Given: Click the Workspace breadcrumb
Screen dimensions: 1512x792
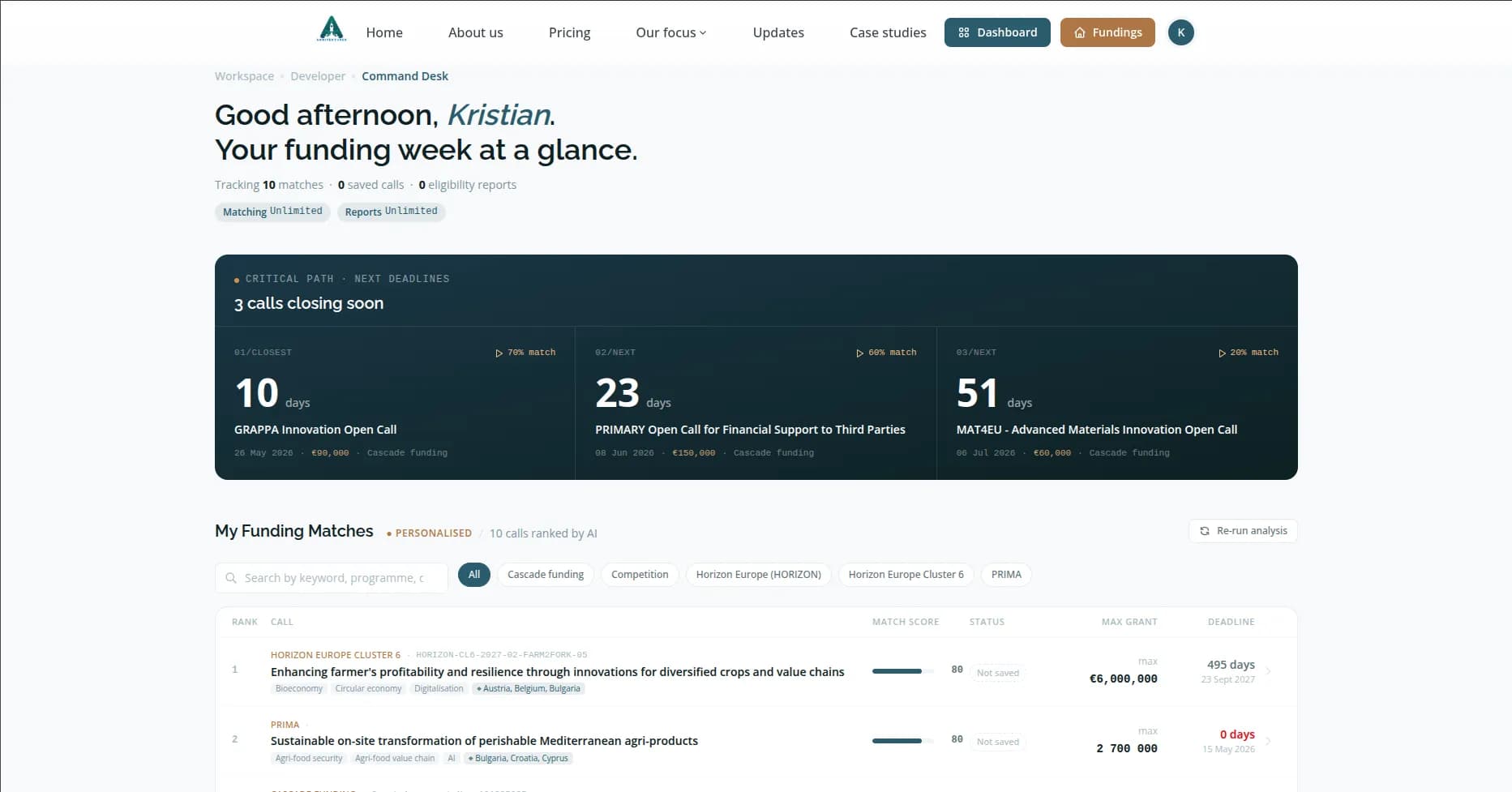Looking at the screenshot, I should (244, 76).
